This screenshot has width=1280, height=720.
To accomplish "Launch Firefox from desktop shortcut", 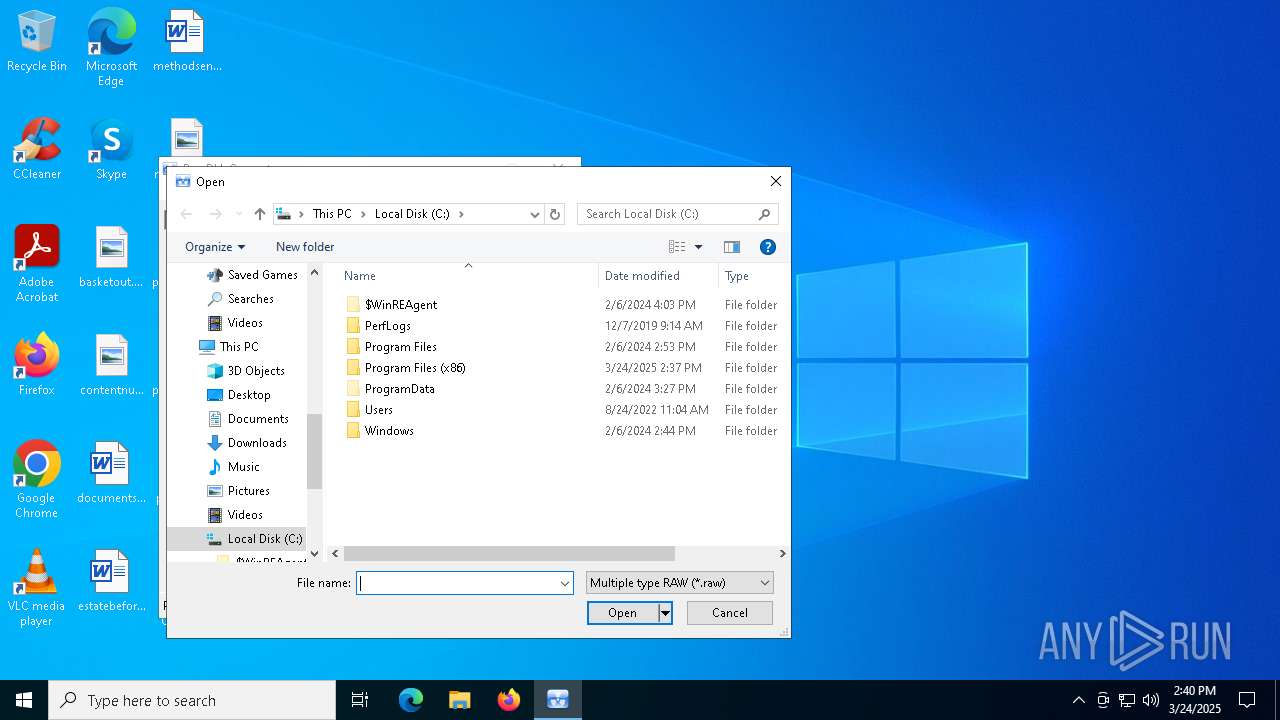I will click(x=37, y=366).
